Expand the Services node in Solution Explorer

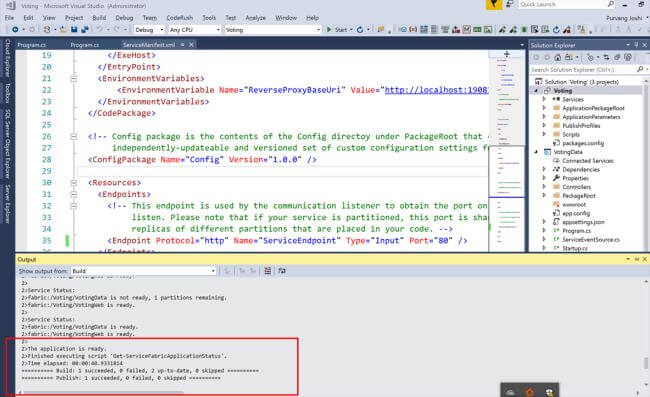coord(544,99)
